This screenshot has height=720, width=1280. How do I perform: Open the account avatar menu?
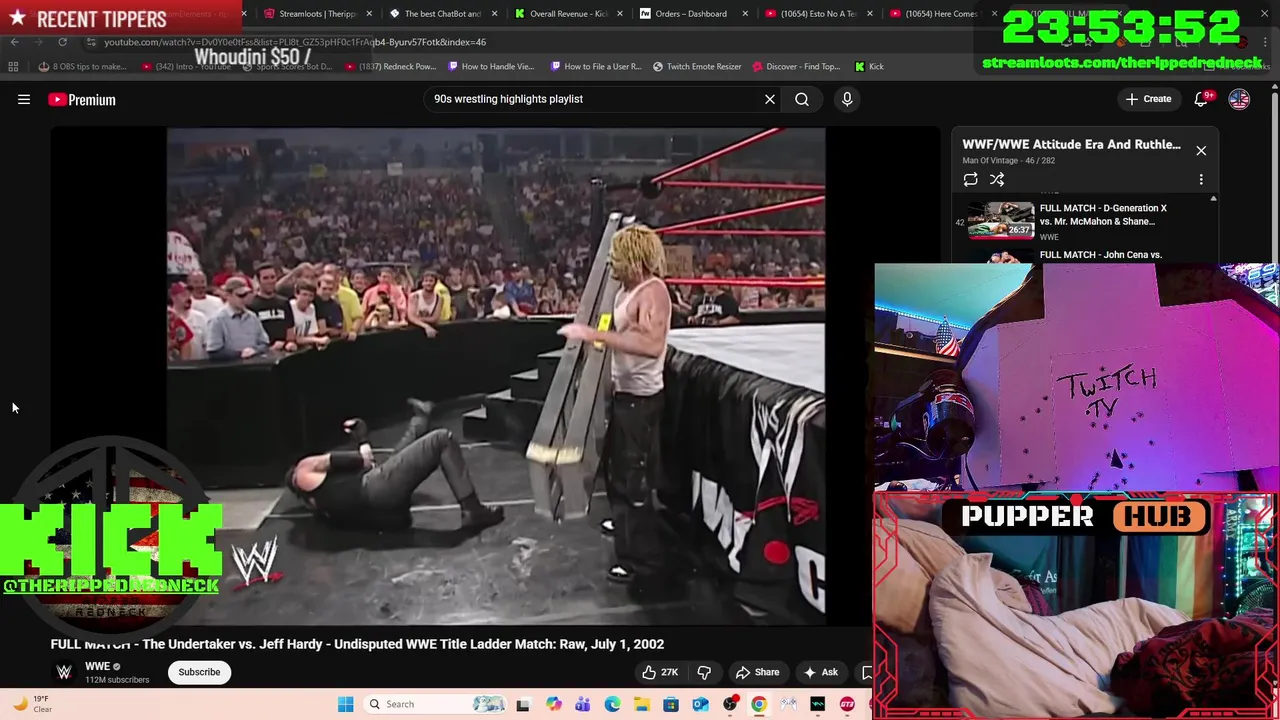(1239, 99)
